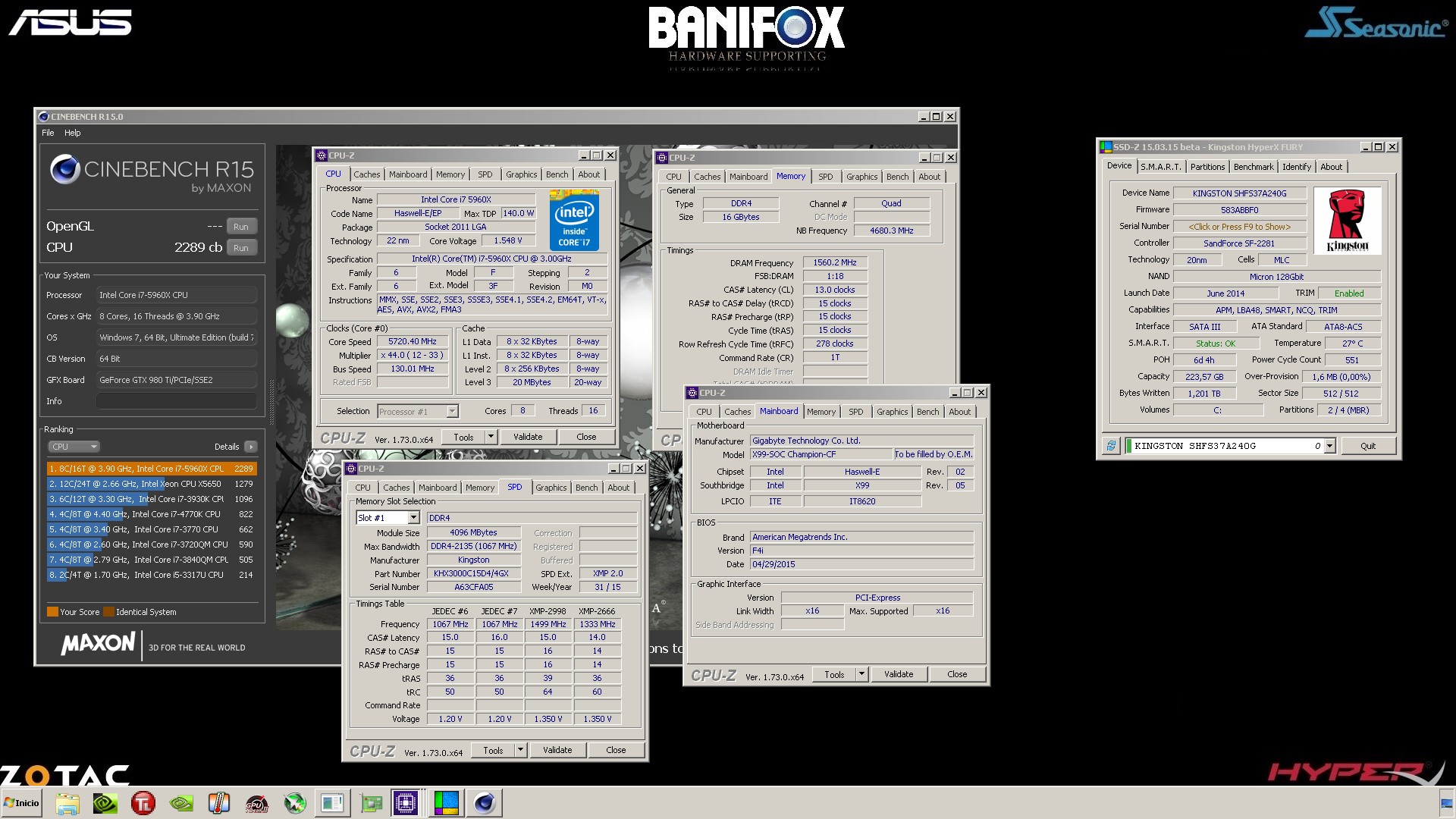Click the Kingston logo in SSD-Z
1456x819 pixels.
click(x=1348, y=221)
